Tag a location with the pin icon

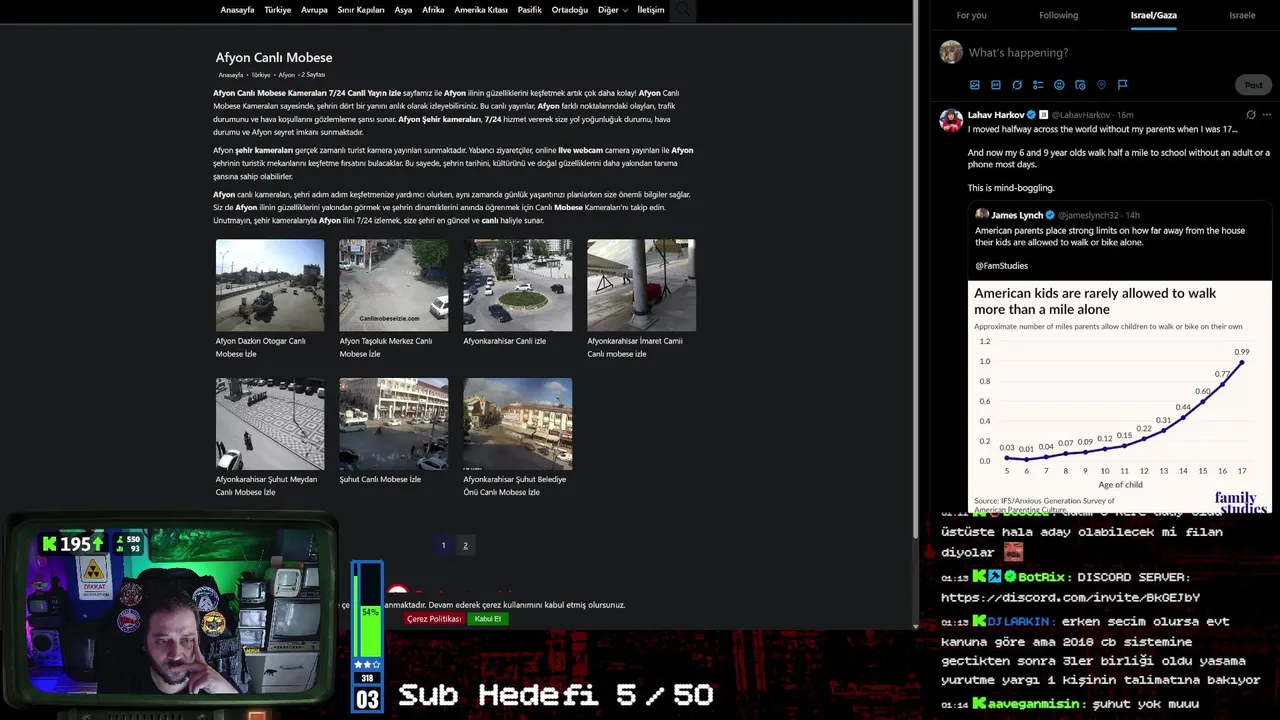pyautogui.click(x=1101, y=85)
